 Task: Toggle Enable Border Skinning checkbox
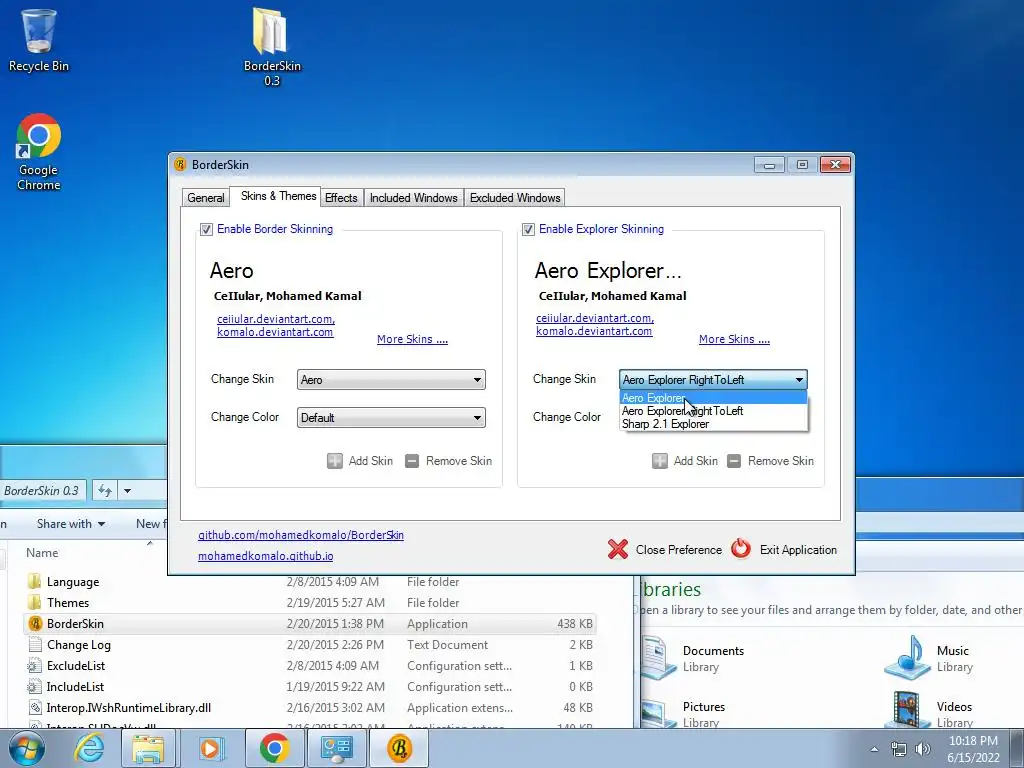[x=206, y=229]
